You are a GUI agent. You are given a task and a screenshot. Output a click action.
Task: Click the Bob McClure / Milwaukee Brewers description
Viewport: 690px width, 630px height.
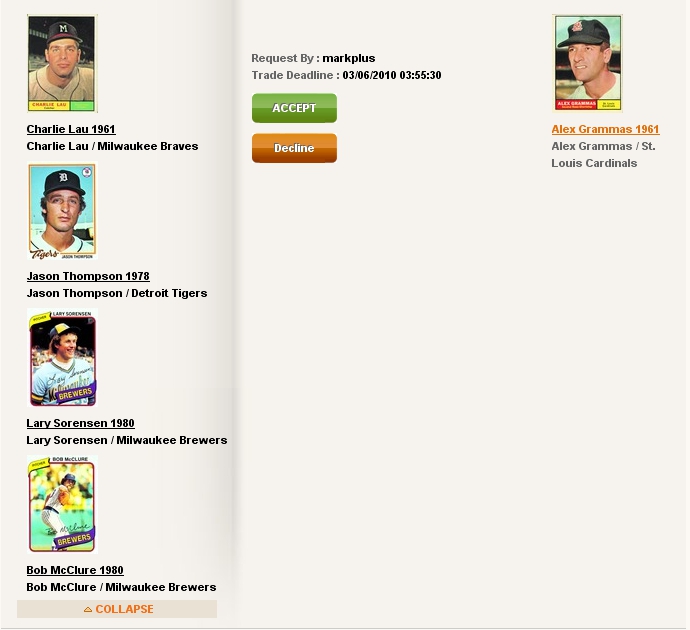point(121,587)
